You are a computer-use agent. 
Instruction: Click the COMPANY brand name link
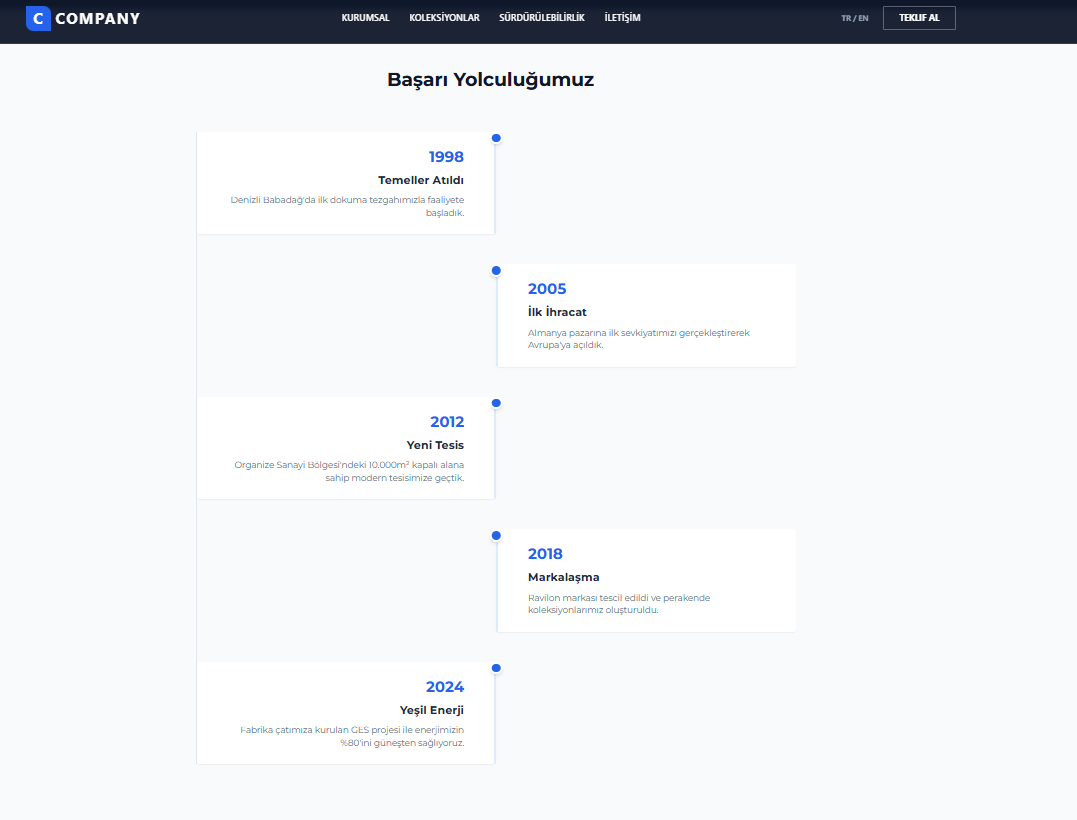click(98, 18)
